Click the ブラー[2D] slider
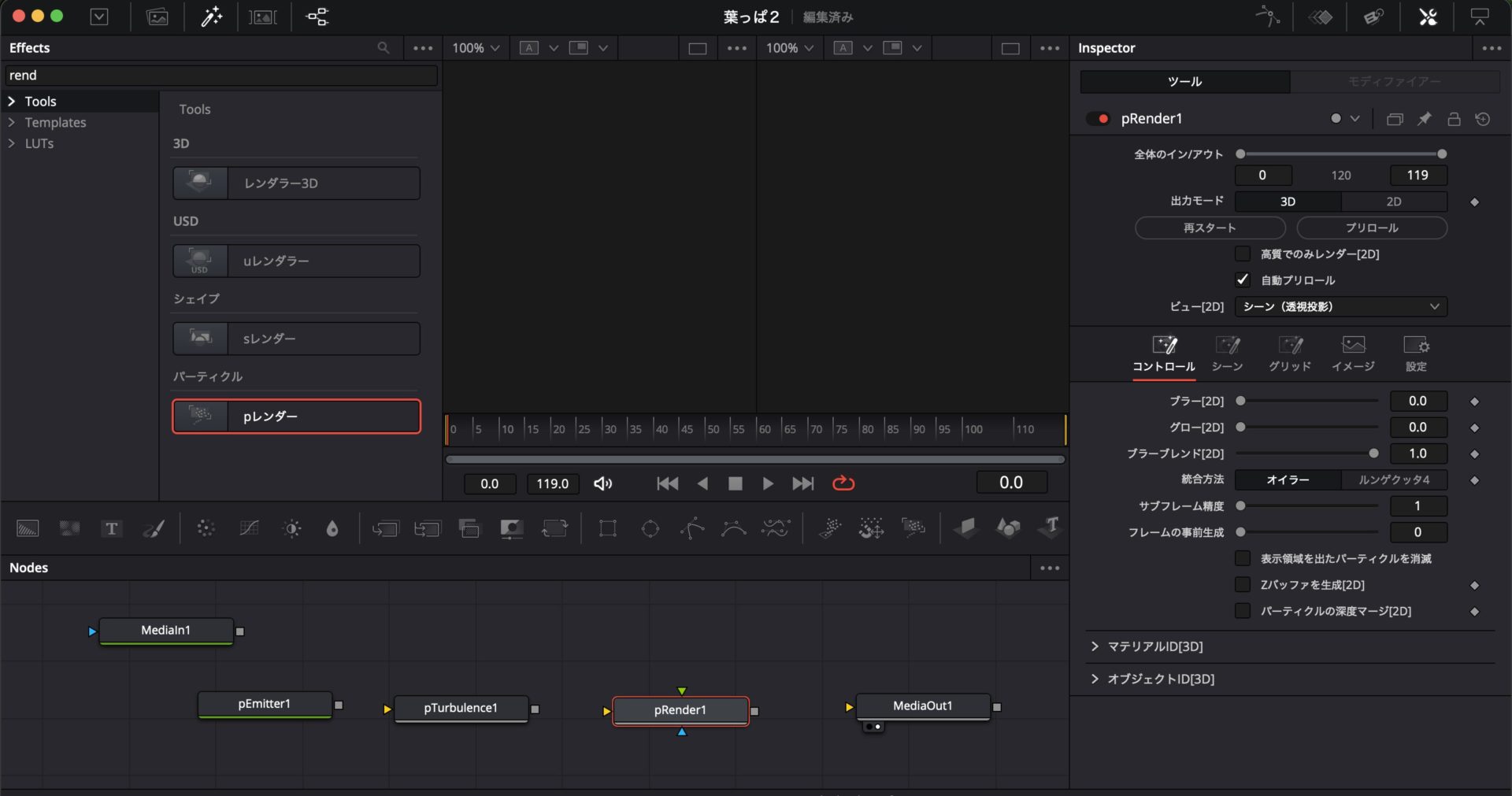1512x796 pixels. tap(1307, 401)
